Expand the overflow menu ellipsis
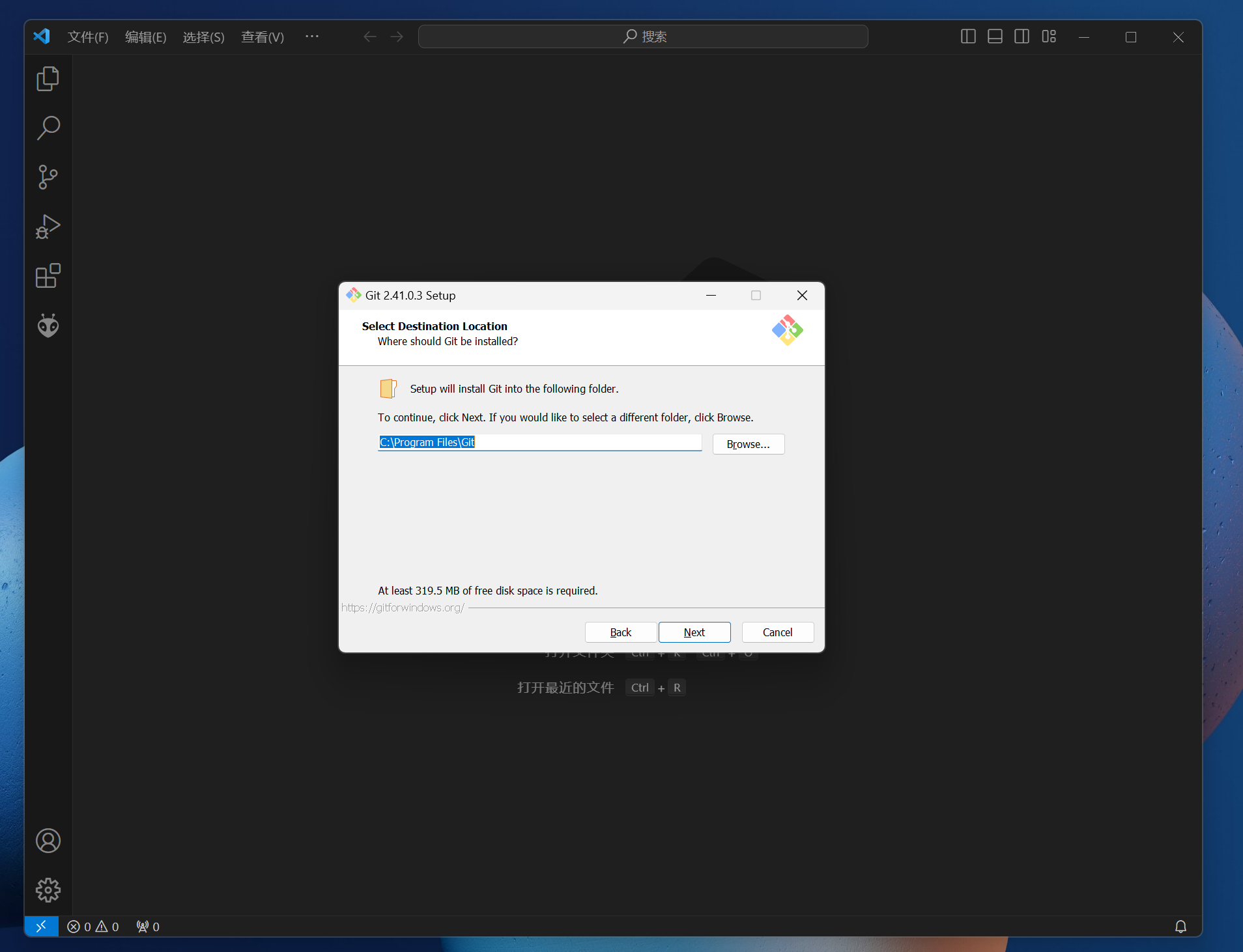The image size is (1243, 952). point(312,36)
